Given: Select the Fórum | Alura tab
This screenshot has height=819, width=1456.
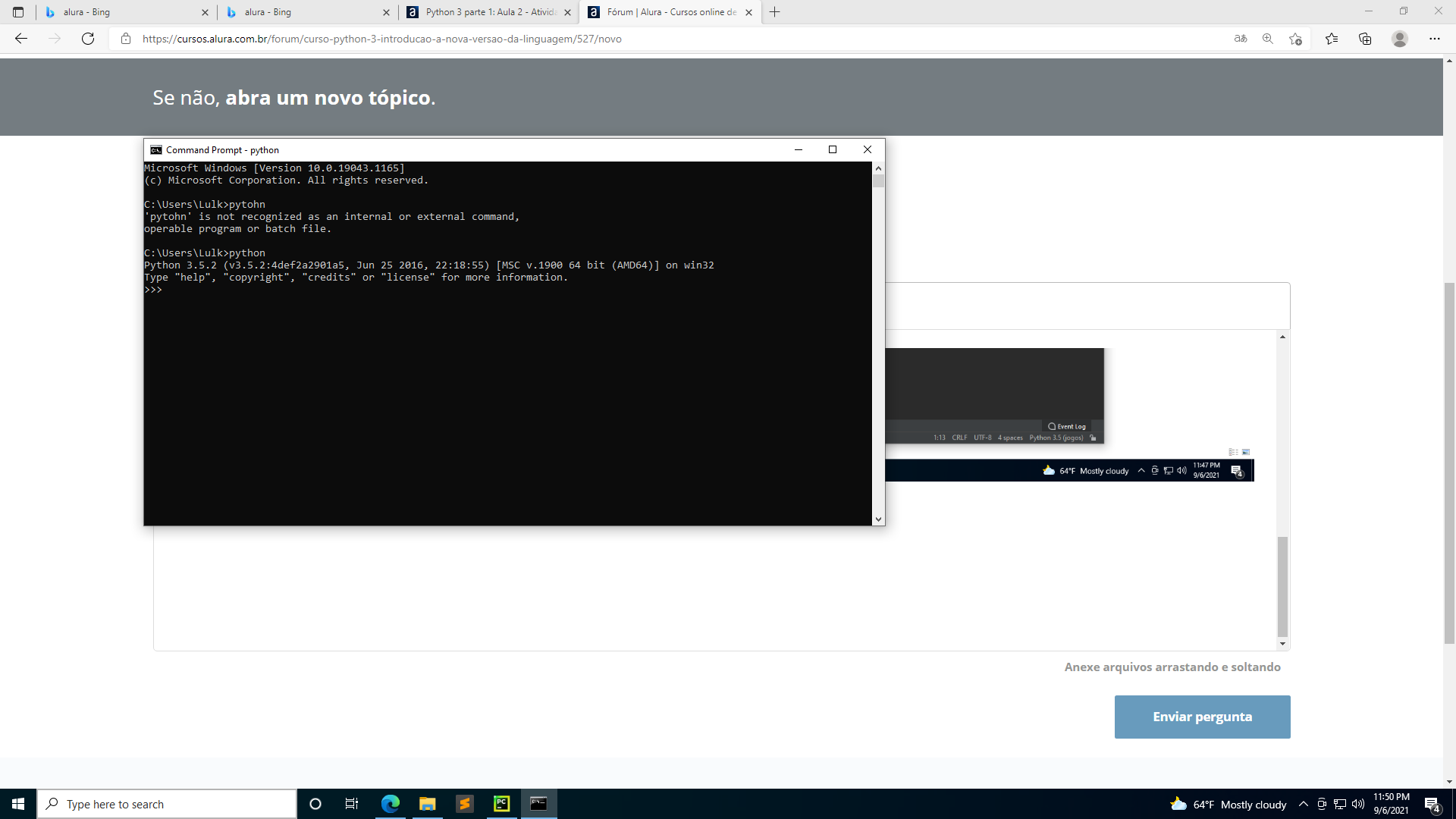Looking at the screenshot, I should tap(670, 12).
